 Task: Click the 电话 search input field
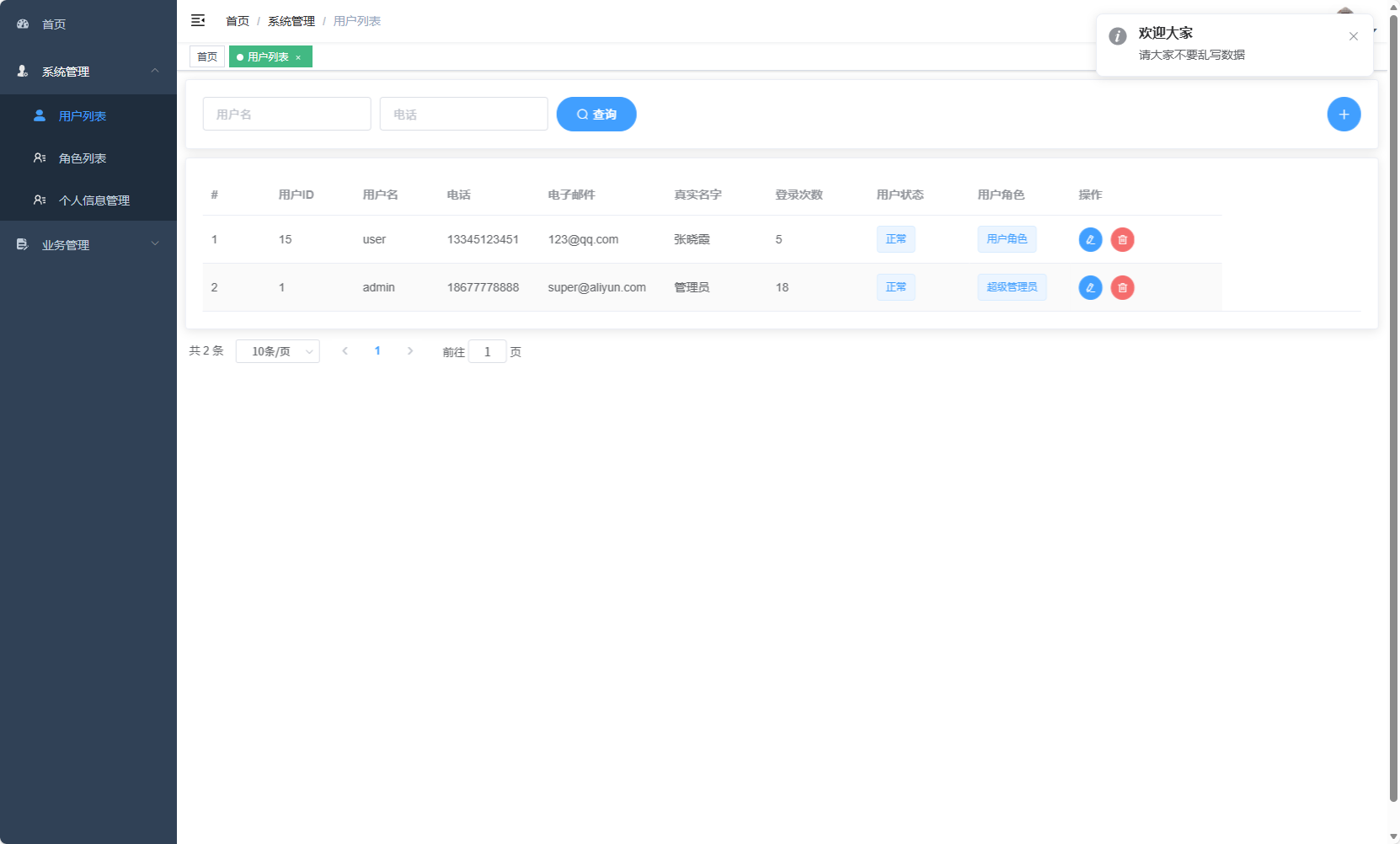463,115
